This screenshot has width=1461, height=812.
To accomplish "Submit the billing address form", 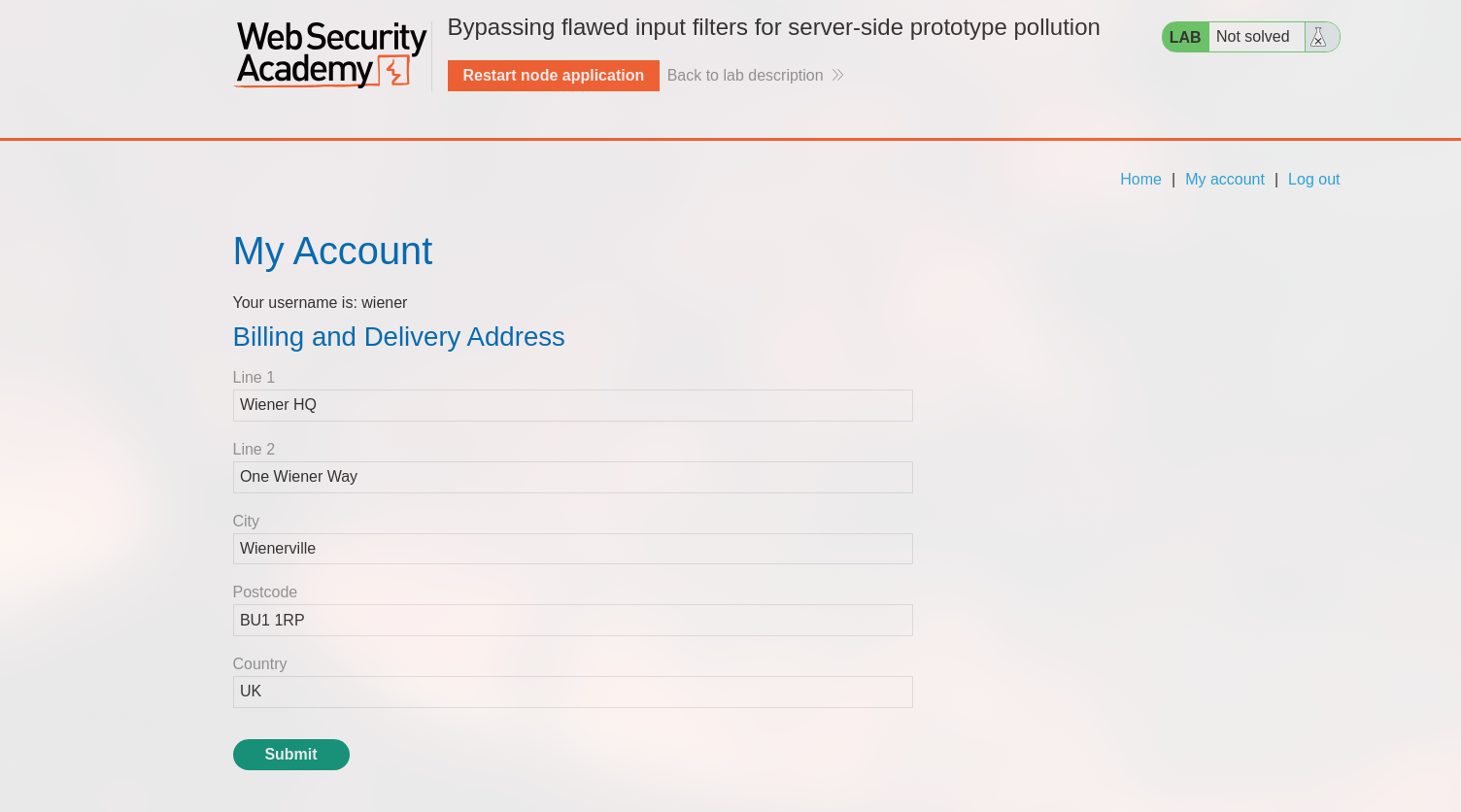I will [290, 755].
